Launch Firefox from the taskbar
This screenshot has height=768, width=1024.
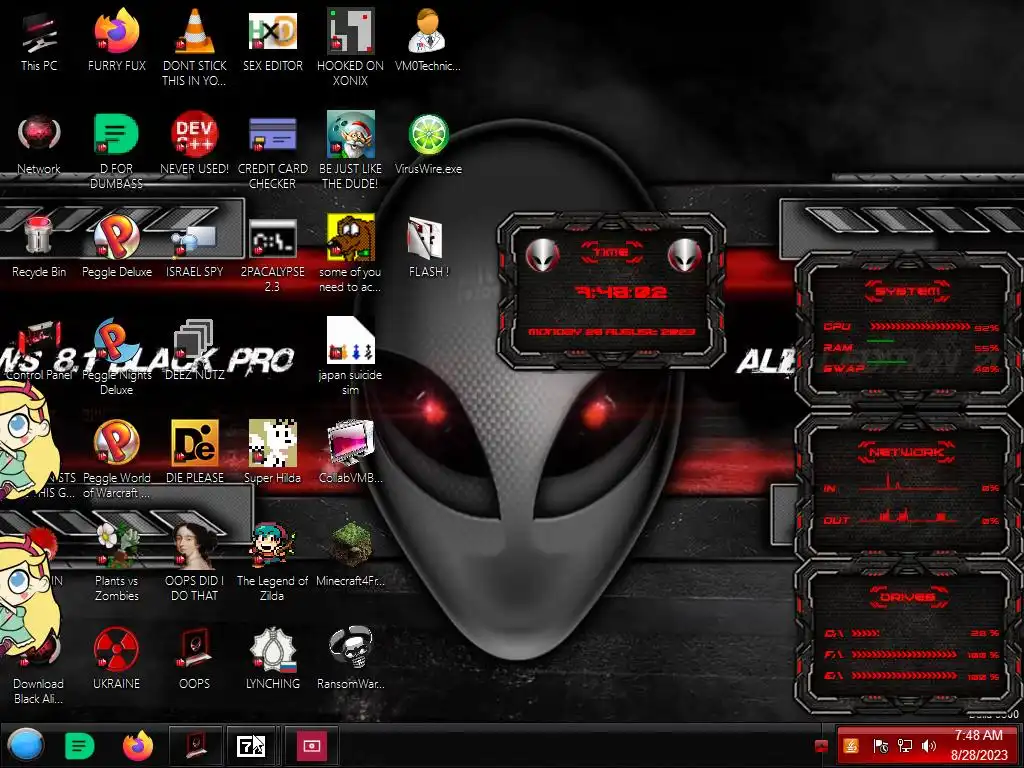tap(138, 745)
